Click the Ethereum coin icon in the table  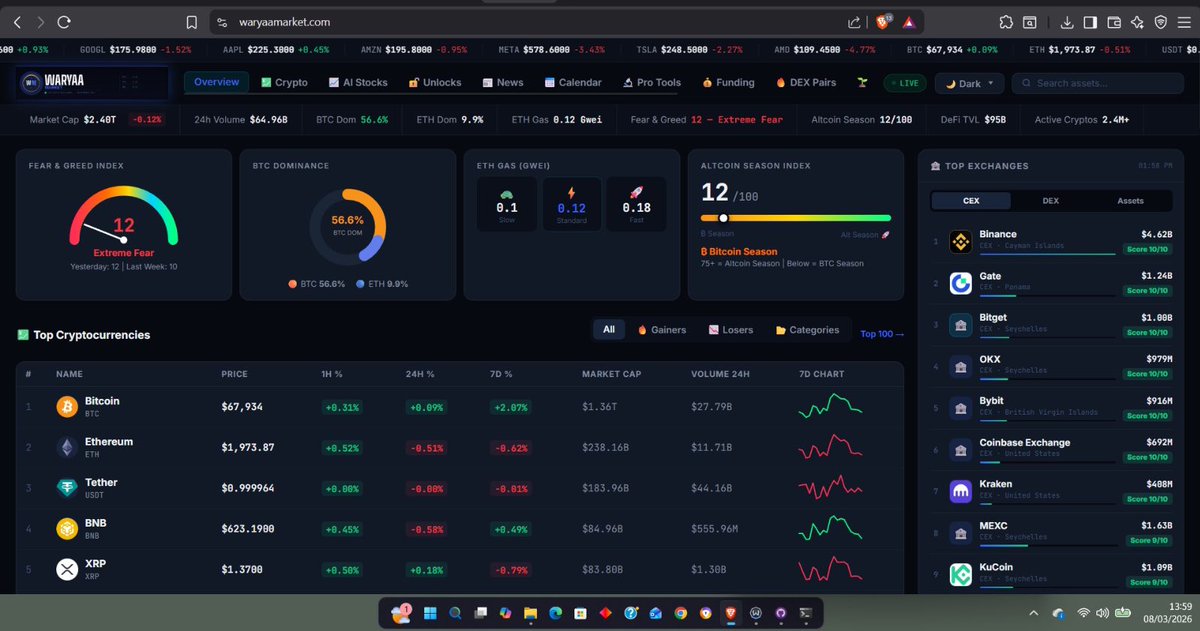[67, 447]
